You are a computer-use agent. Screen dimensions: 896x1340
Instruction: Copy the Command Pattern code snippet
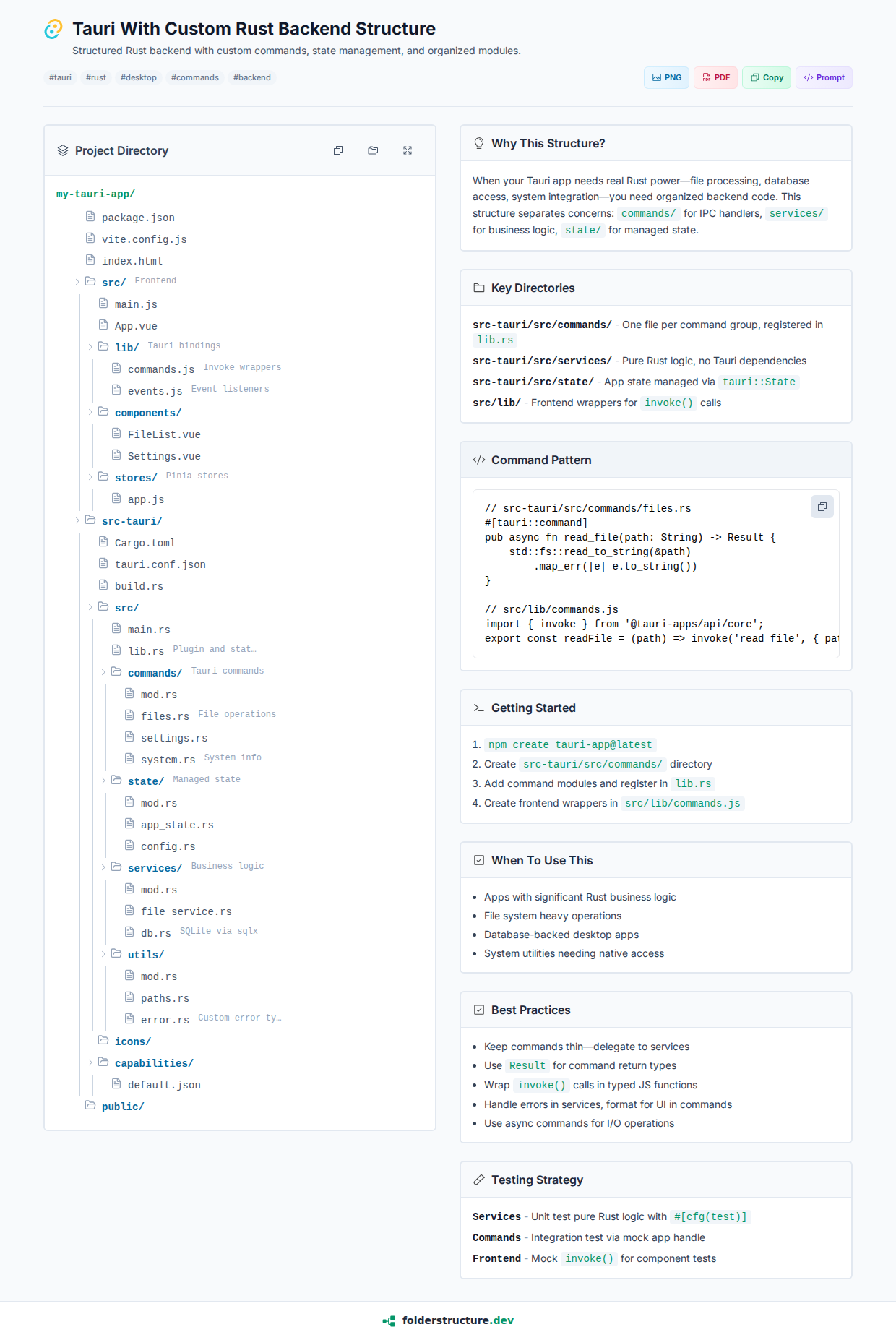tap(822, 507)
